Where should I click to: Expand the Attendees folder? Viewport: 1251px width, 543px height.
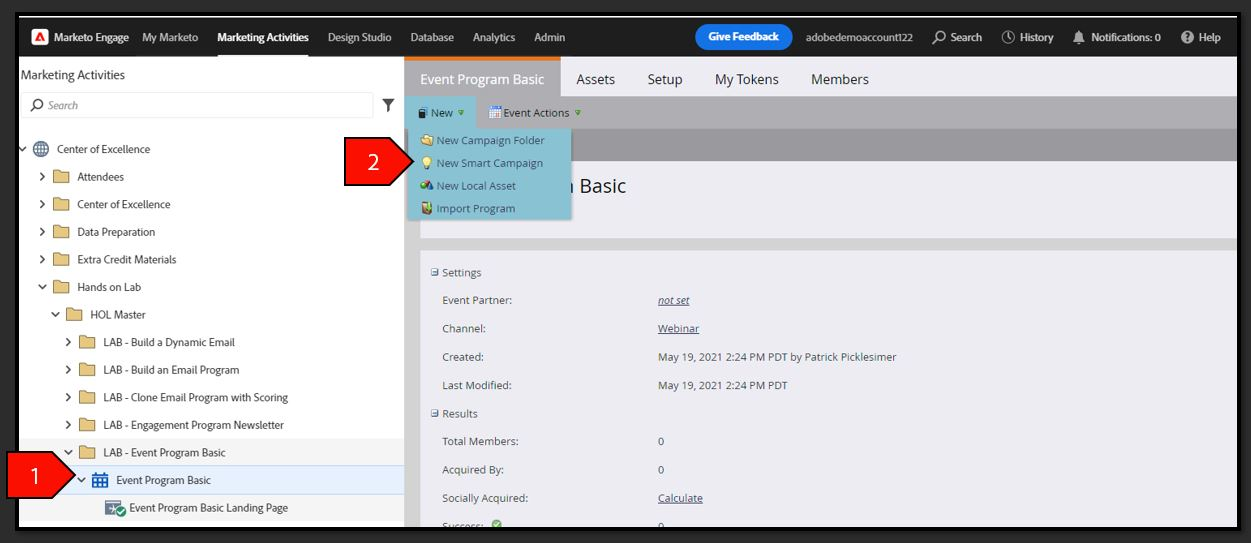42,177
